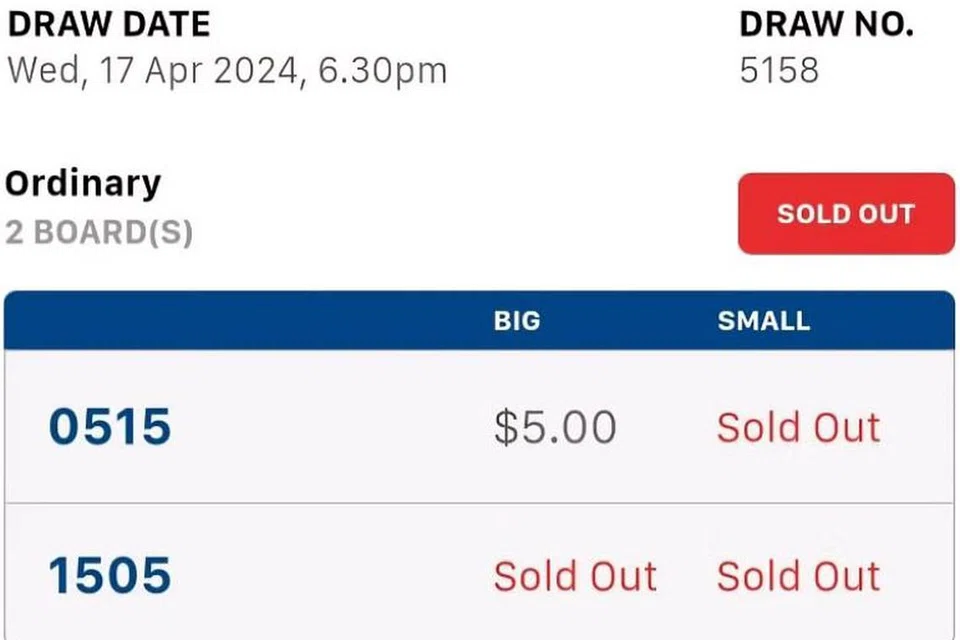Viewport: 960px width, 640px height.
Task: Tap the red SOLD OUT button
Action: tap(846, 214)
